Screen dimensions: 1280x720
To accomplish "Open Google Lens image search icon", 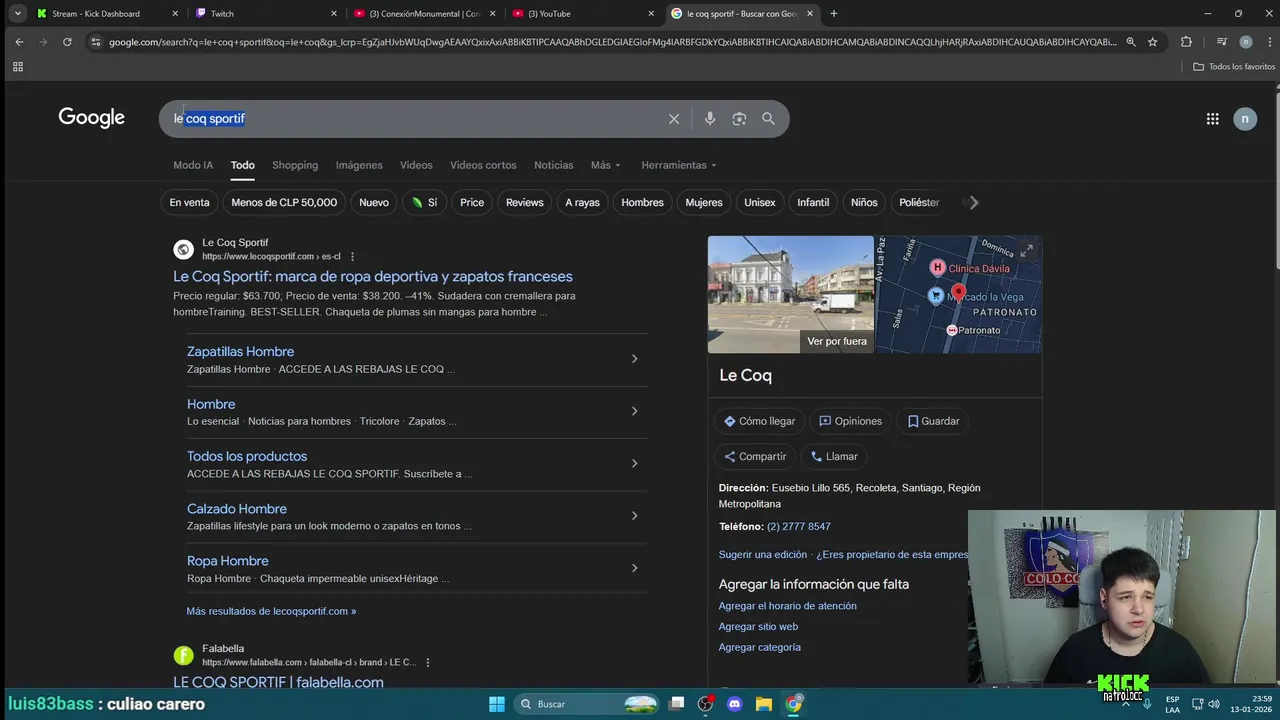I will click(739, 119).
